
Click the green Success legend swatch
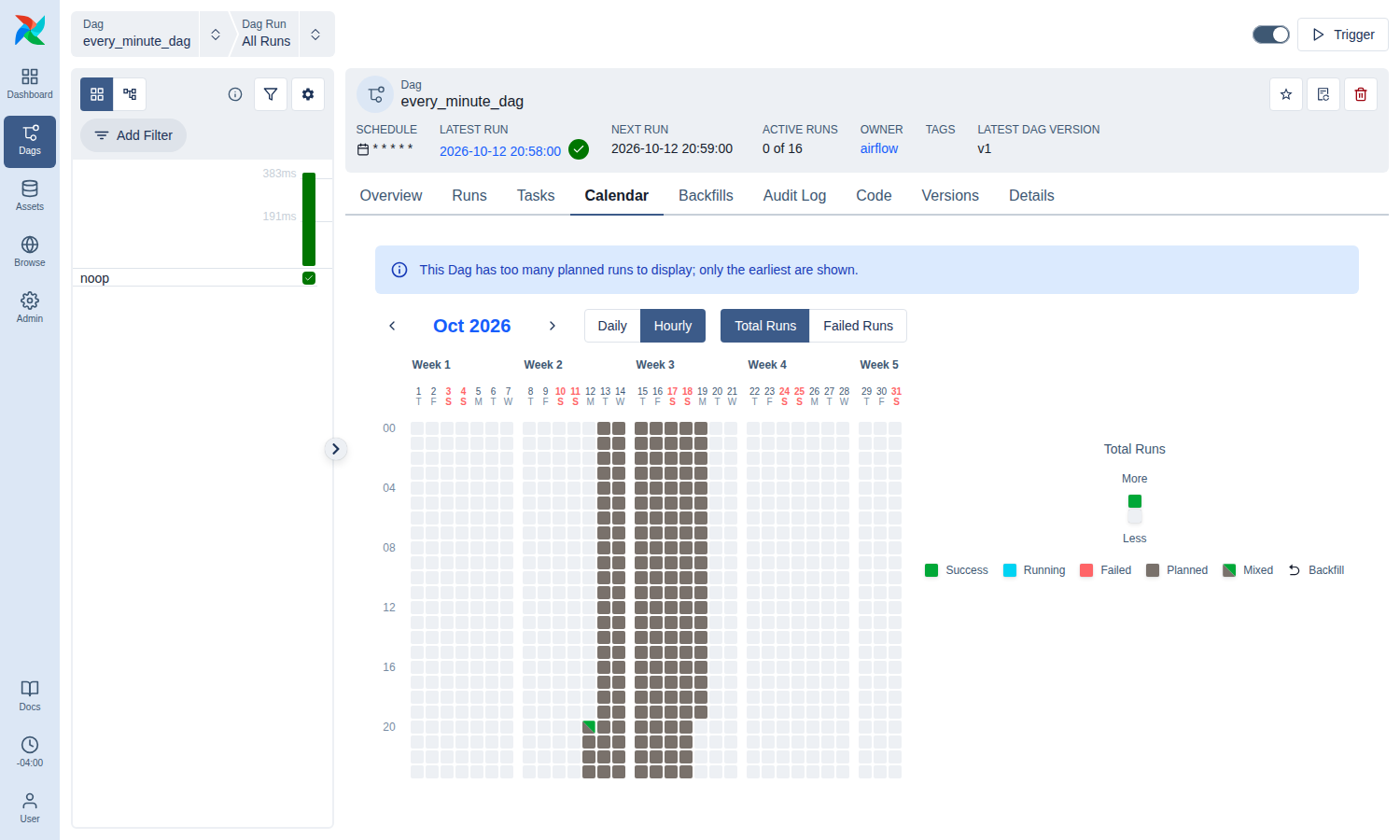tap(931, 570)
